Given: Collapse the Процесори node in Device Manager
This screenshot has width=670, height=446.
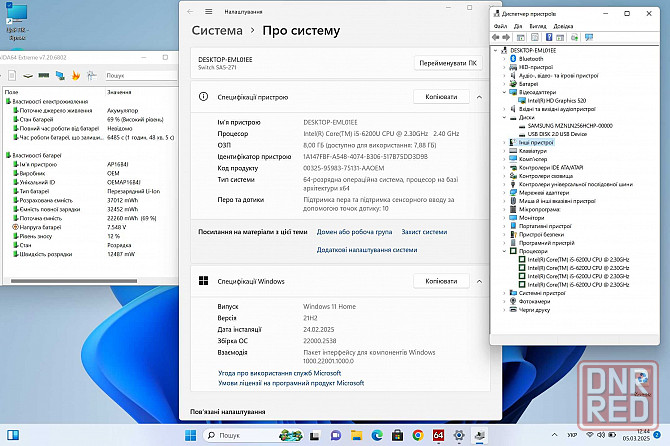Looking at the screenshot, I should click(504, 251).
